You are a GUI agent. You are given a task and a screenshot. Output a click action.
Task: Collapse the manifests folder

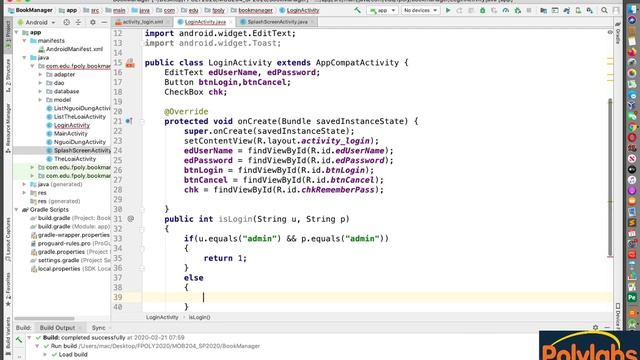[x=24, y=41]
